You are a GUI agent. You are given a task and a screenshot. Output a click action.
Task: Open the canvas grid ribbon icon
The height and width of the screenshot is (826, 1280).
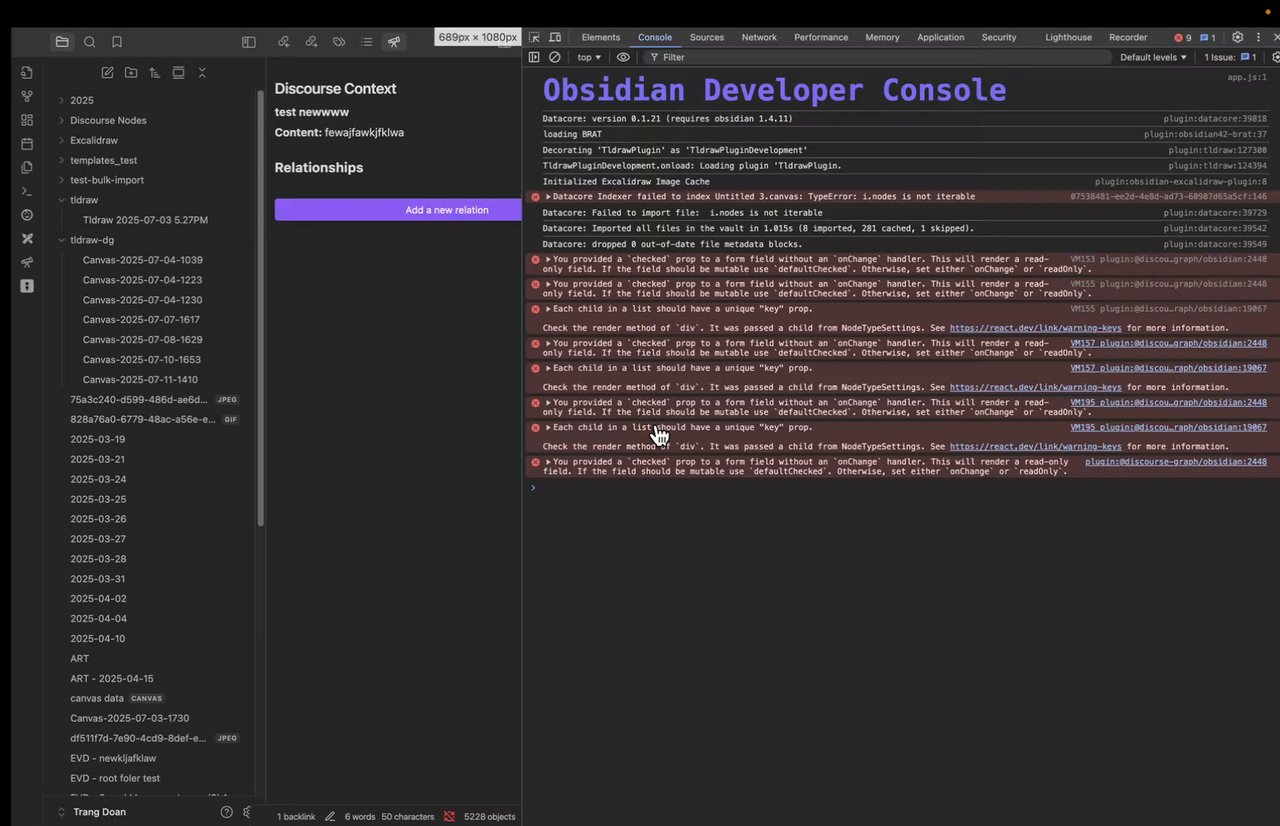point(27,120)
